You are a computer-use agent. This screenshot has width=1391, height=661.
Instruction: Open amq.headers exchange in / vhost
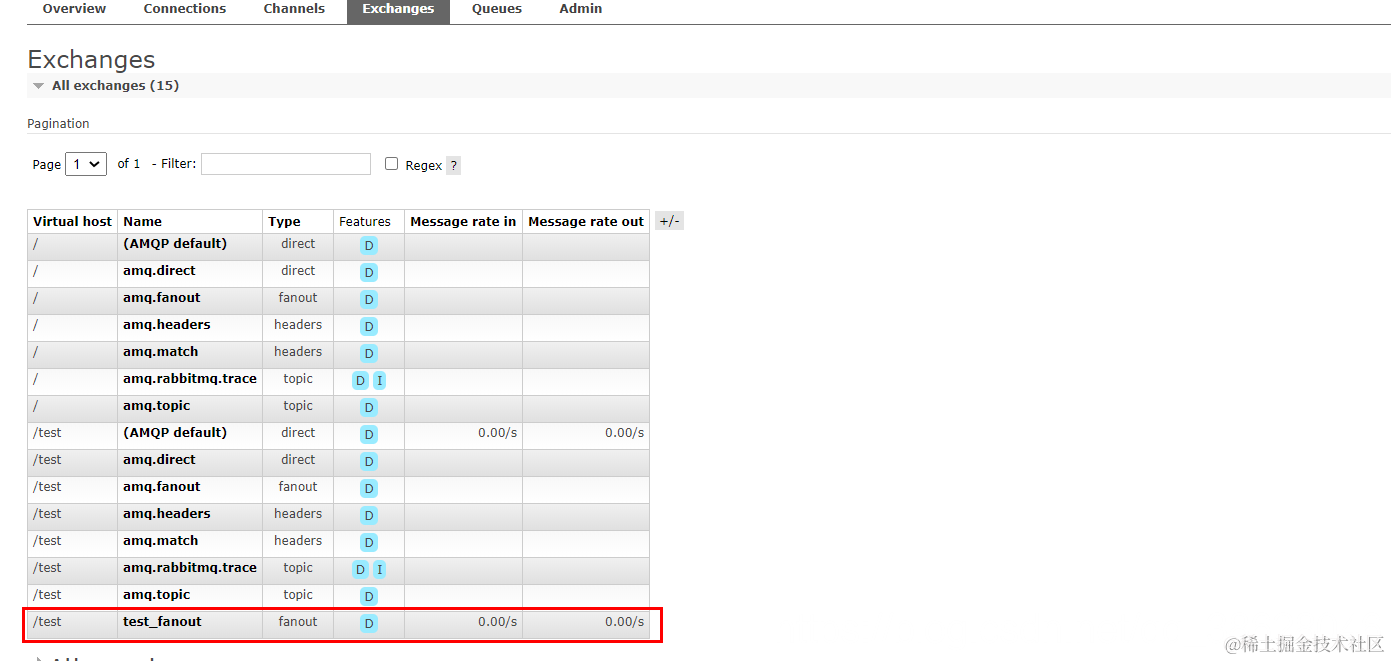(x=166, y=325)
